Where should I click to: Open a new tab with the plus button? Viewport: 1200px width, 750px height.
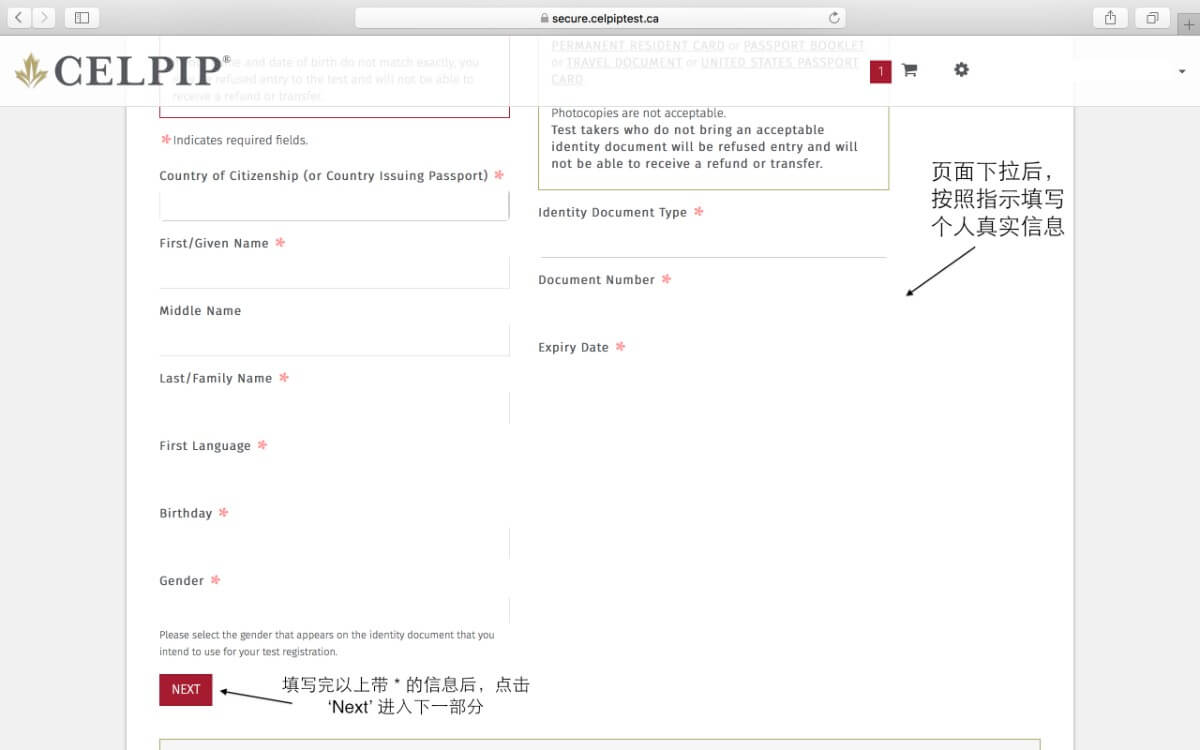click(1189, 25)
